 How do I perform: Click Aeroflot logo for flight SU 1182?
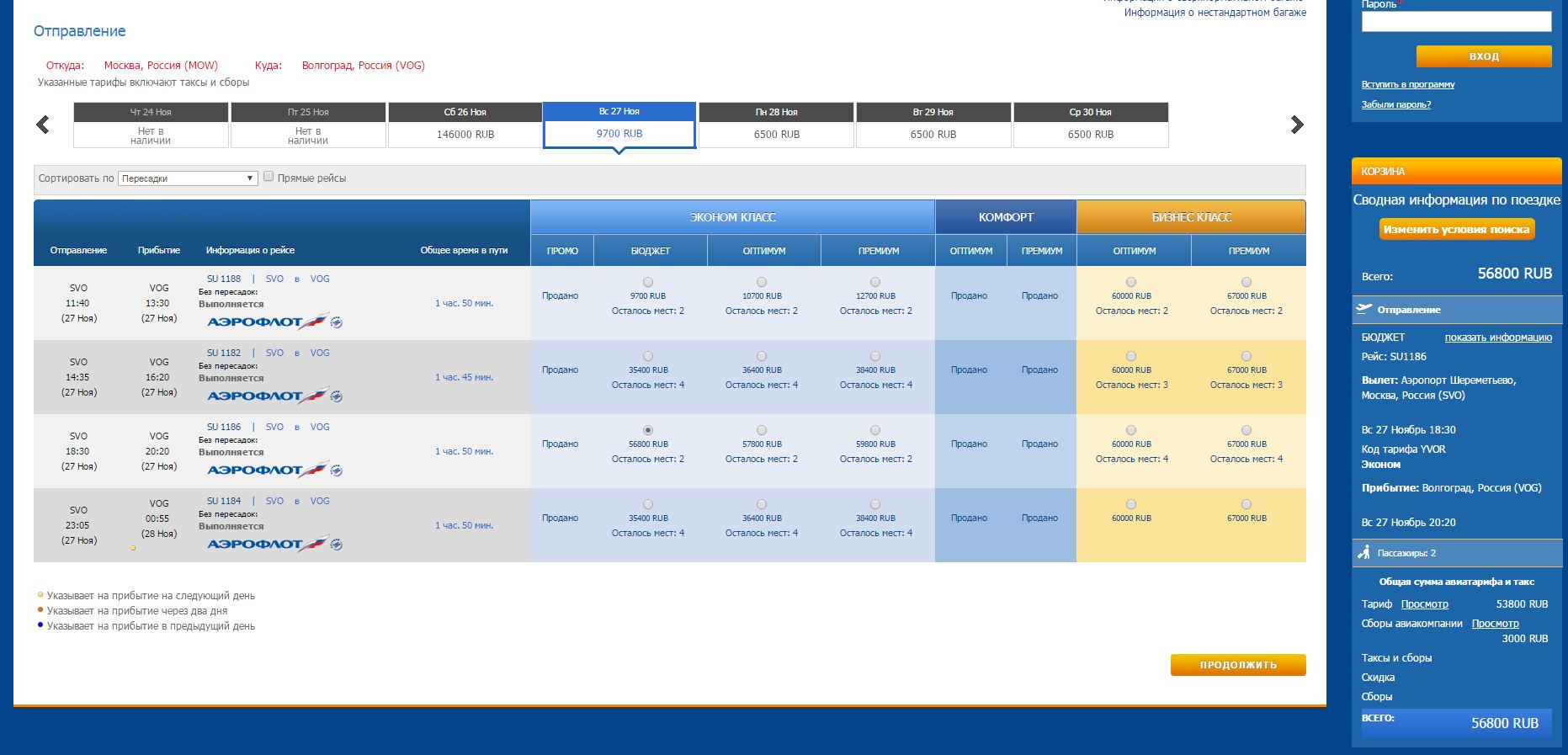tap(274, 396)
